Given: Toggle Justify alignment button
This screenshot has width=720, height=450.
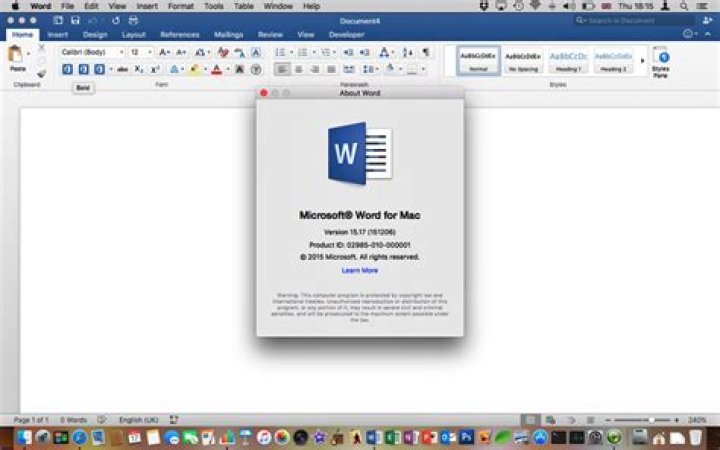Looking at the screenshot, I should 331,69.
